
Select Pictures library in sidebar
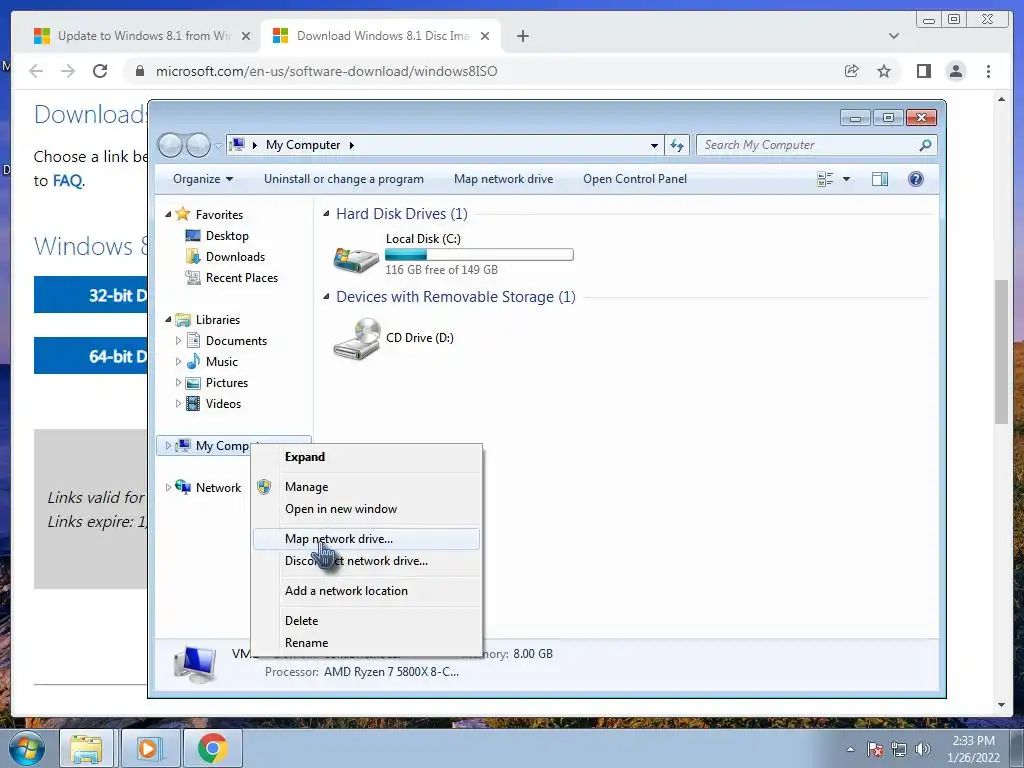[x=216, y=383]
